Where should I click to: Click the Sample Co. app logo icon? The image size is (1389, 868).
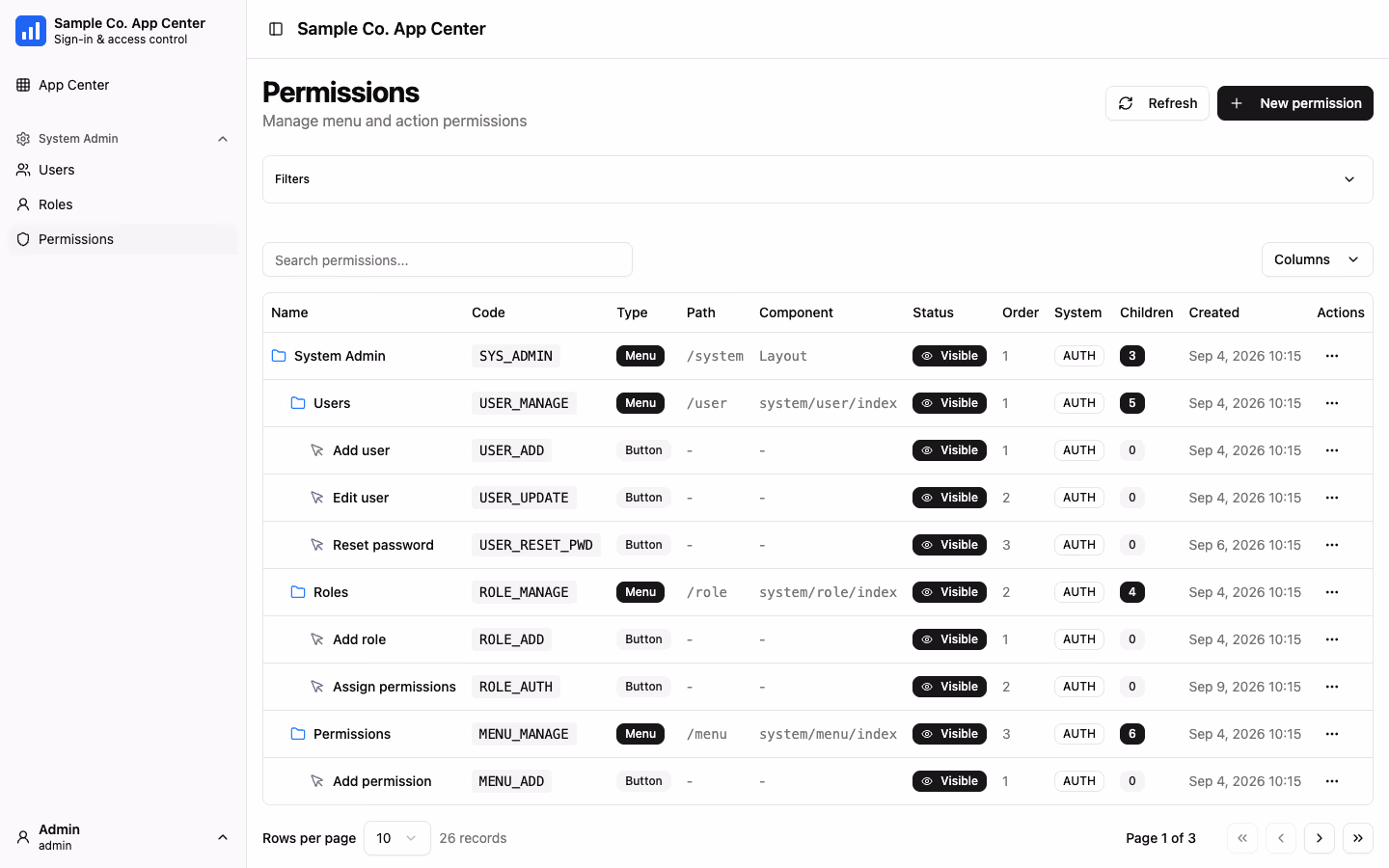click(x=31, y=31)
